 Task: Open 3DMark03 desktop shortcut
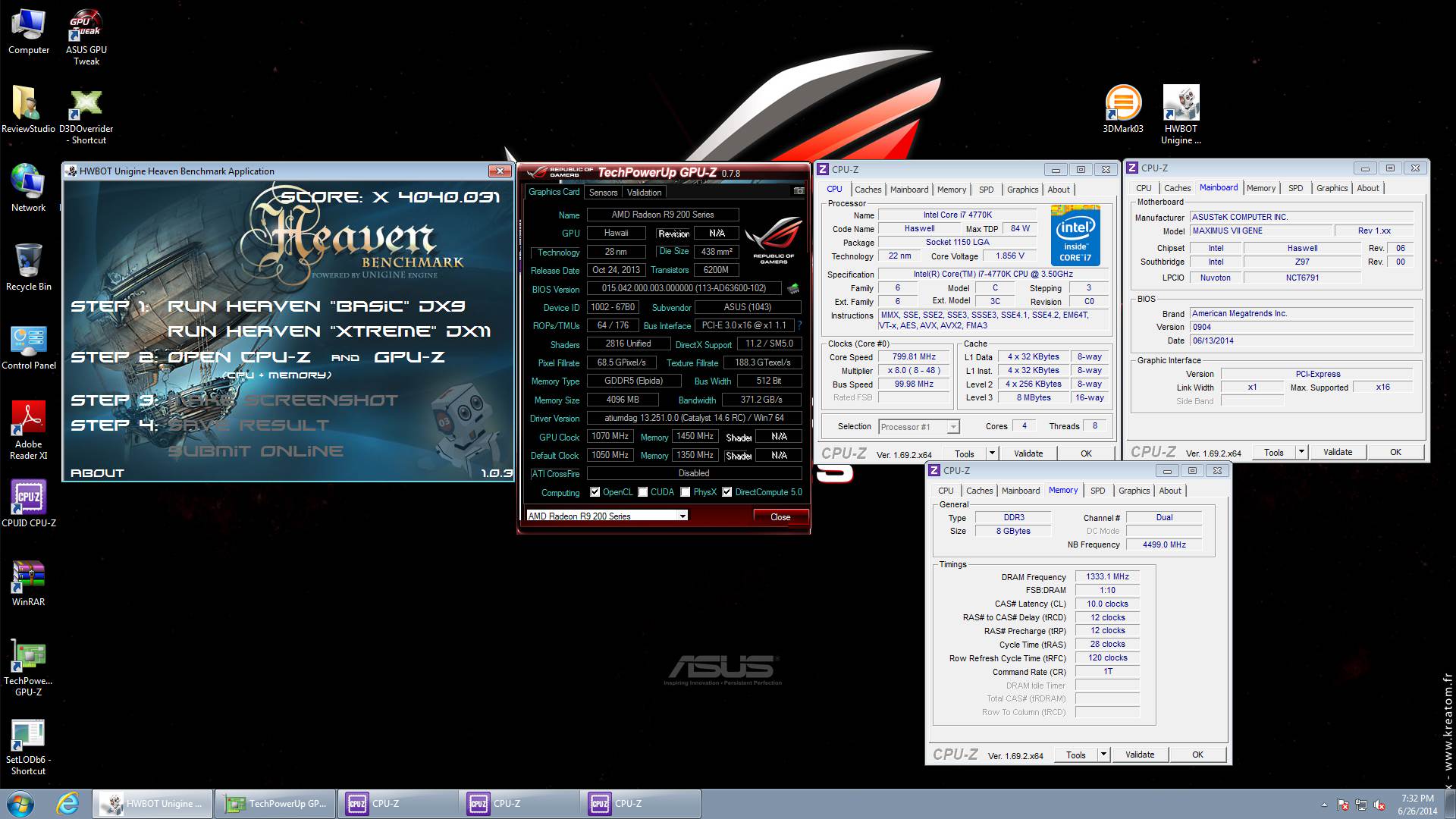pyautogui.click(x=1122, y=110)
